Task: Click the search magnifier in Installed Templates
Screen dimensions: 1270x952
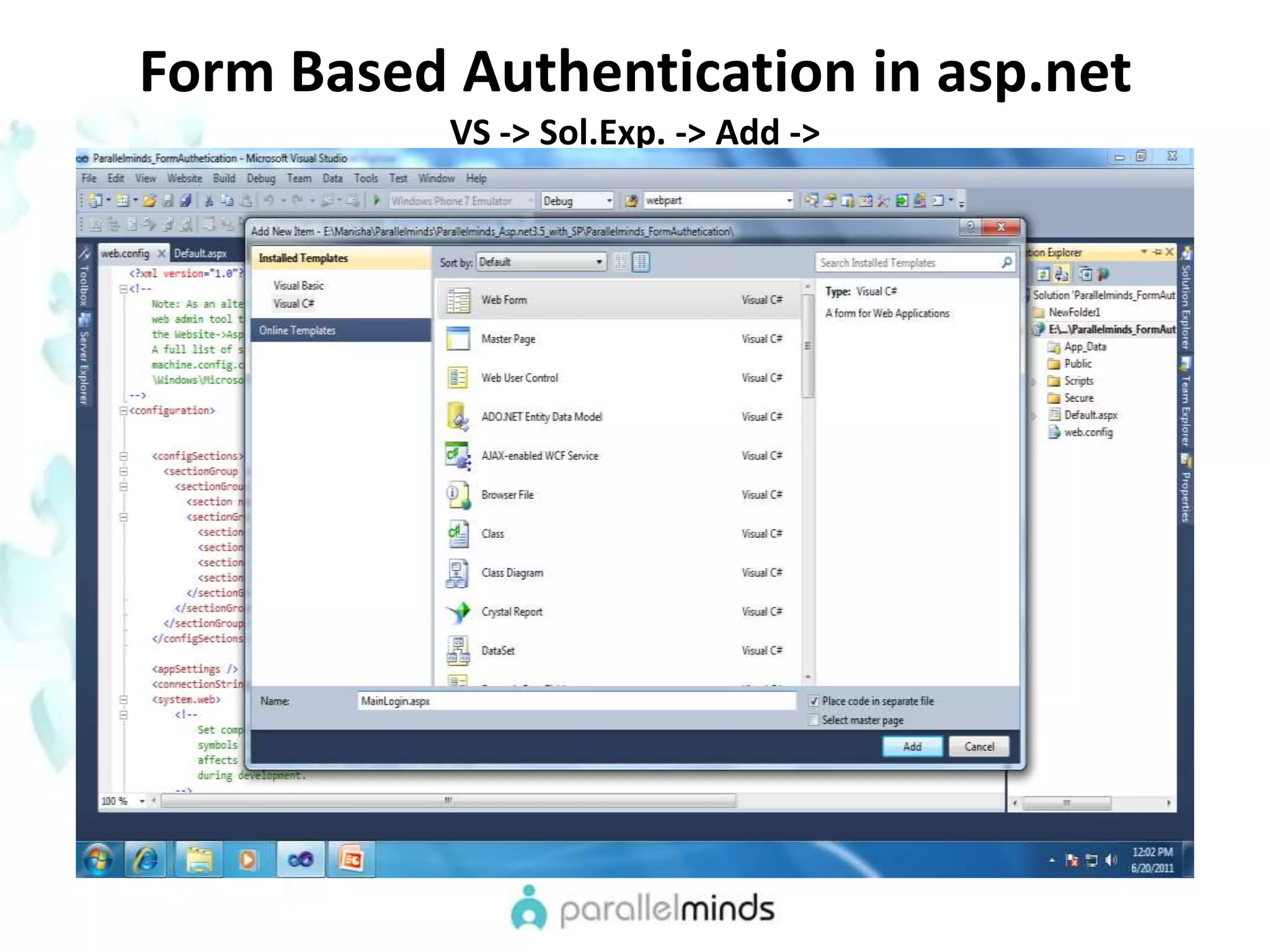Action: [x=1006, y=263]
